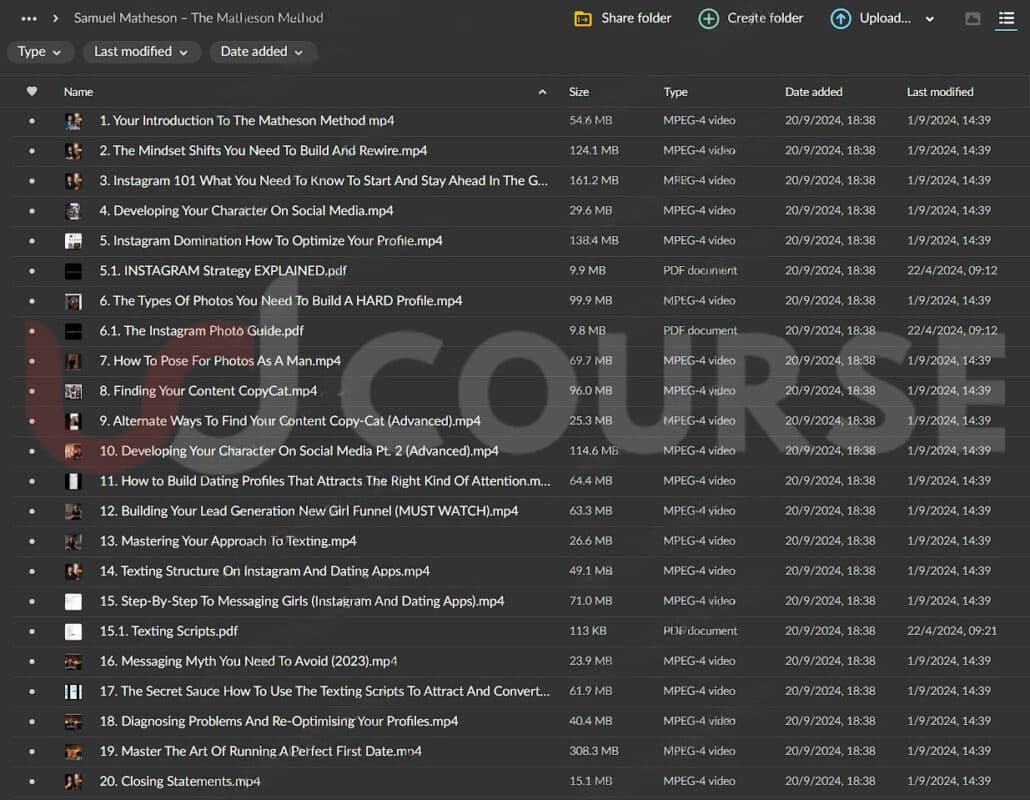Image resolution: width=1030 pixels, height=800 pixels.
Task: Click the document icon beside The Instagram Photo Guide.pdf
Action: click(73, 330)
